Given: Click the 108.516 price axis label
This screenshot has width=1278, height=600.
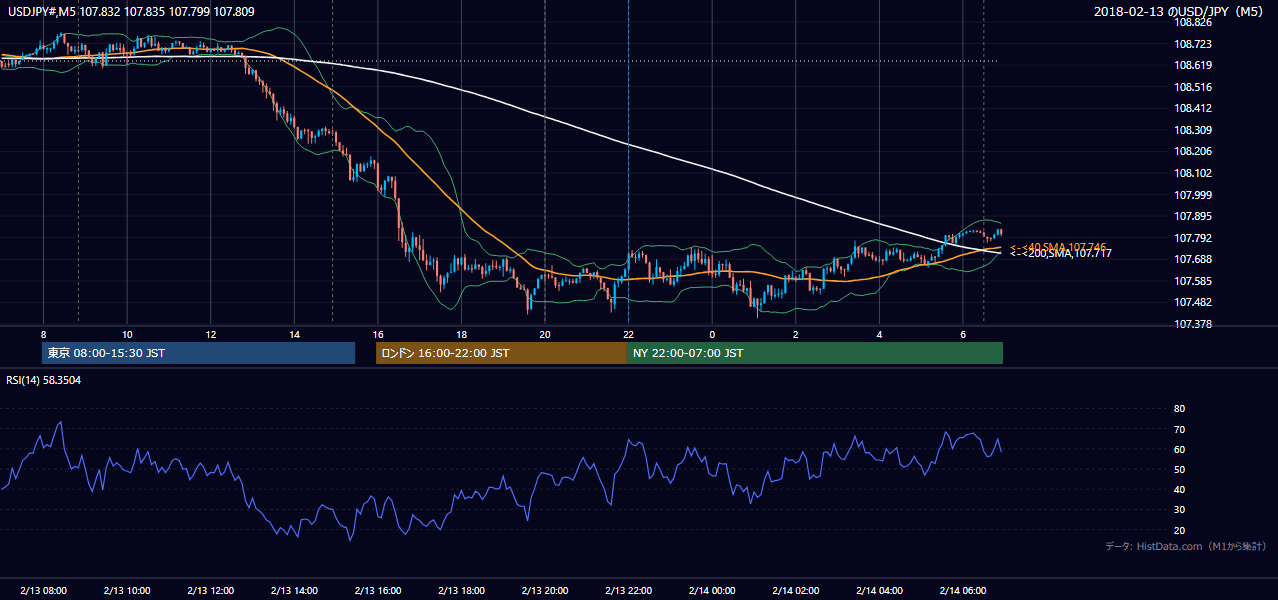Looking at the screenshot, I should pos(1193,87).
